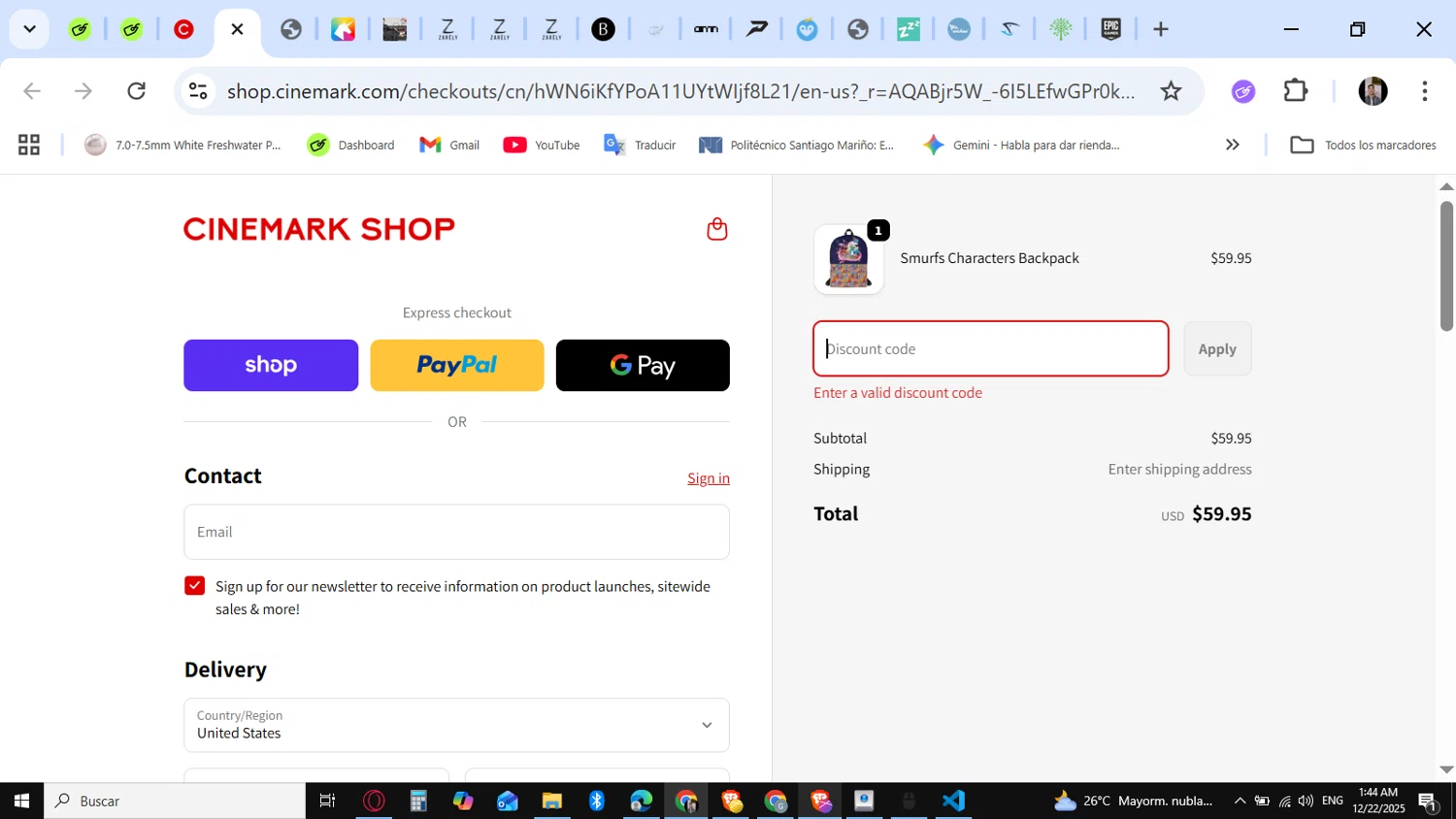The image size is (1456, 819).
Task: Switch to the green Zzz tab
Action: [908, 29]
